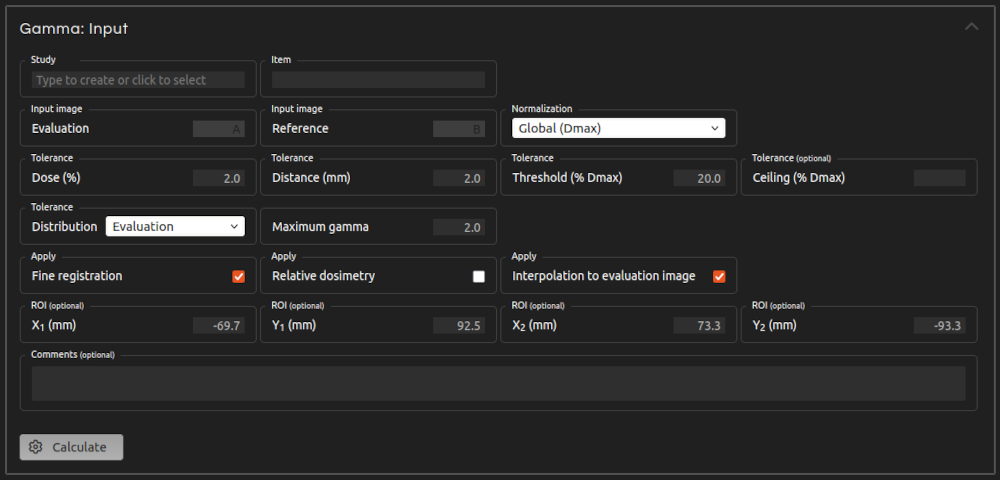This screenshot has width=1000, height=480.
Task: Enable the Relative dosimetry checkbox
Action: click(x=479, y=276)
